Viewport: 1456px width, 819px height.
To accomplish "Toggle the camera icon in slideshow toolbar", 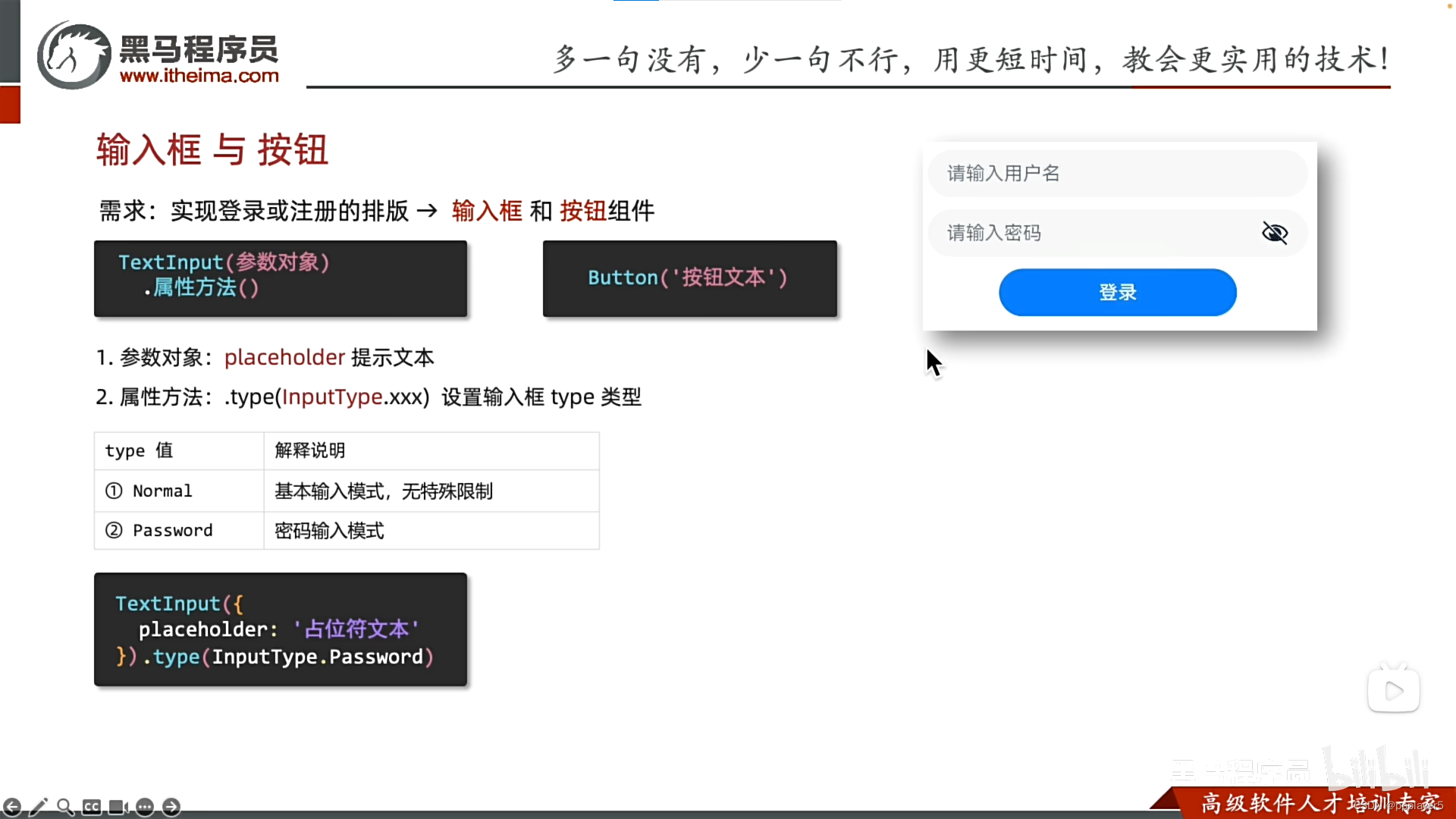I will point(118,807).
